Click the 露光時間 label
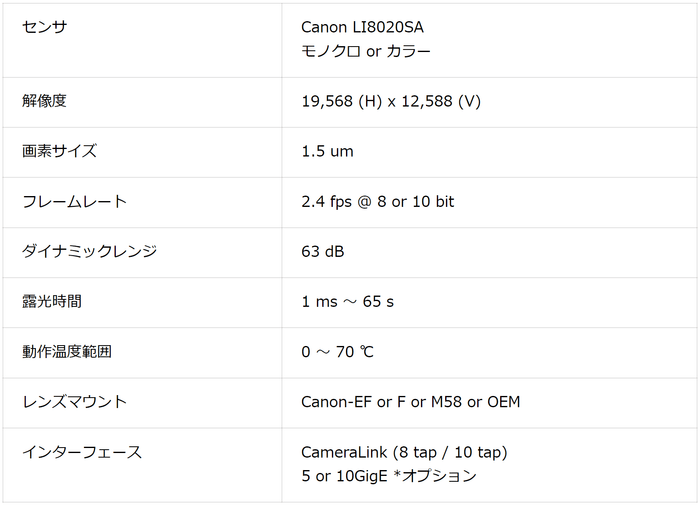The height and width of the screenshot is (505, 700). [52, 301]
